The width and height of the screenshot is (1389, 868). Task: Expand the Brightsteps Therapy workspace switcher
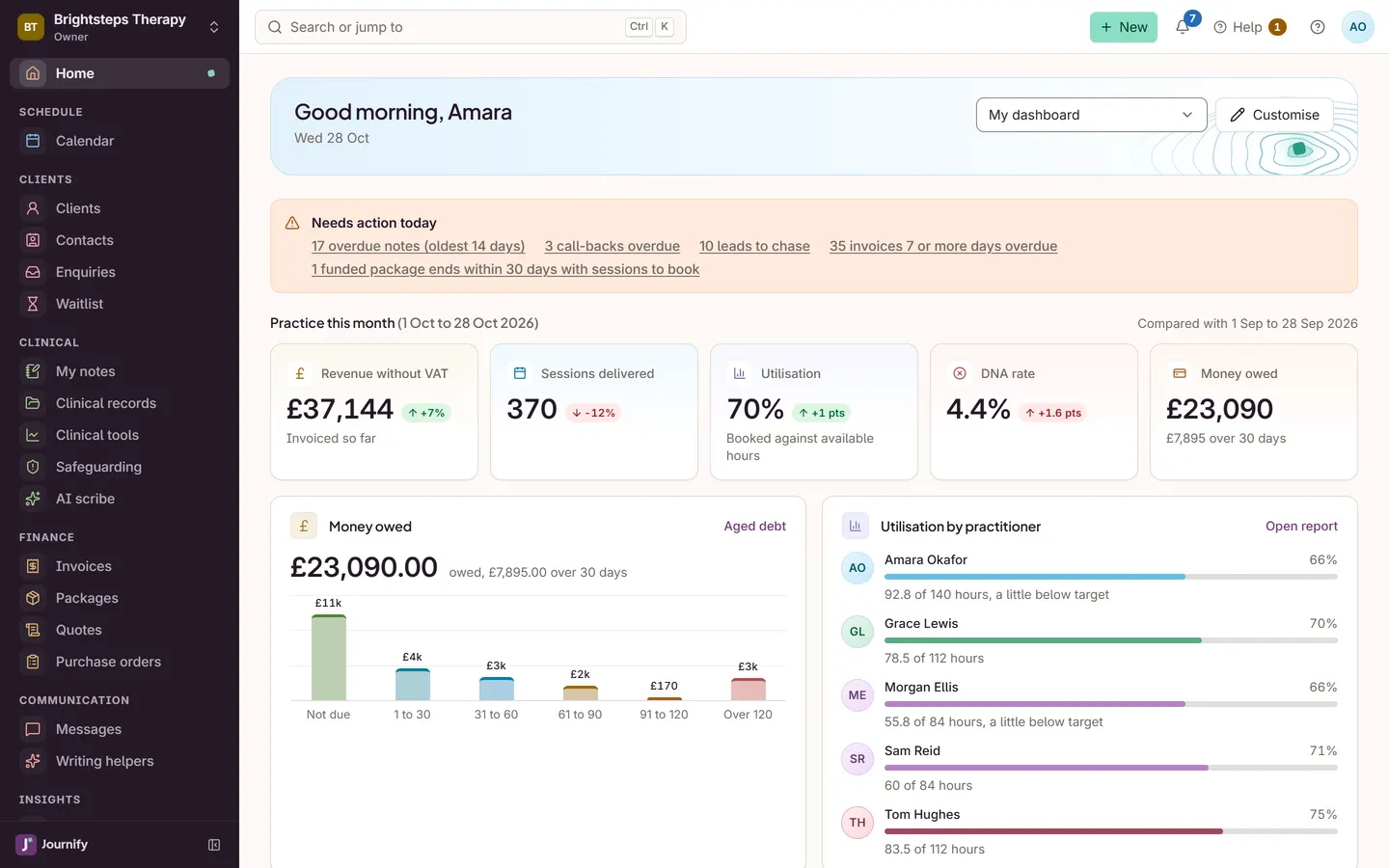point(120,27)
